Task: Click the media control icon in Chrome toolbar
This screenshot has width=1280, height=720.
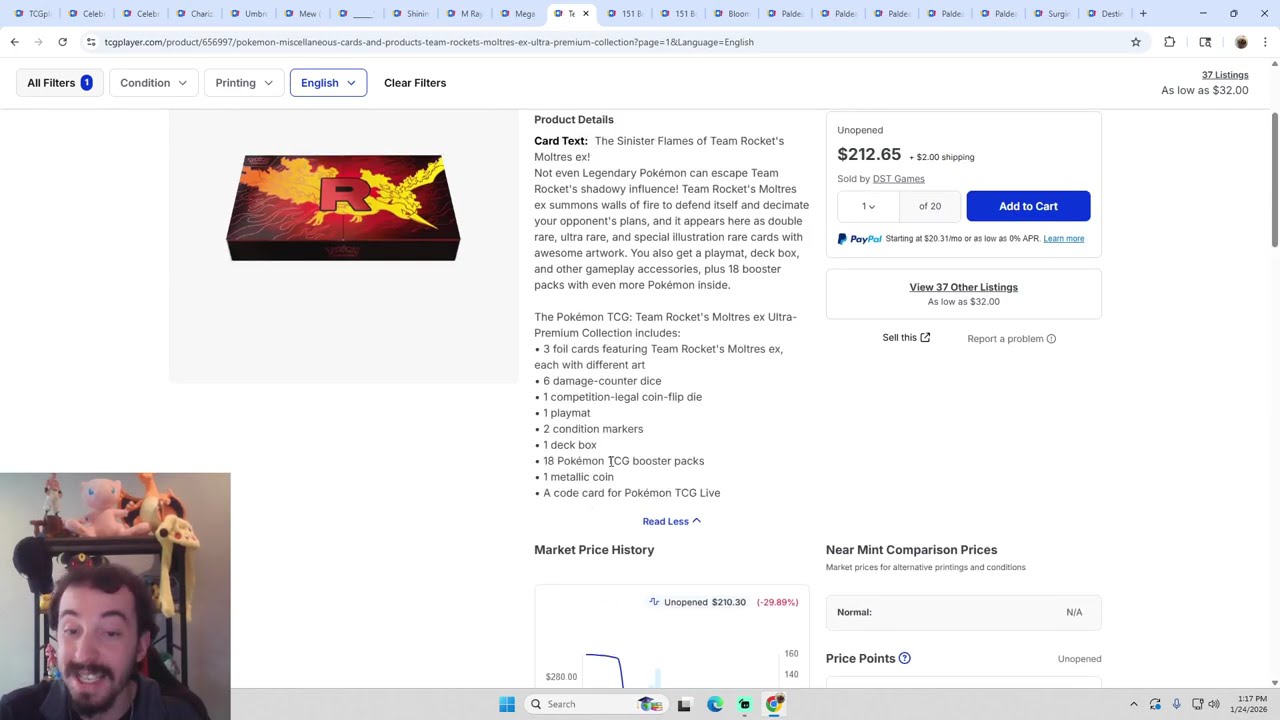Action: pyautogui.click(x=1205, y=42)
